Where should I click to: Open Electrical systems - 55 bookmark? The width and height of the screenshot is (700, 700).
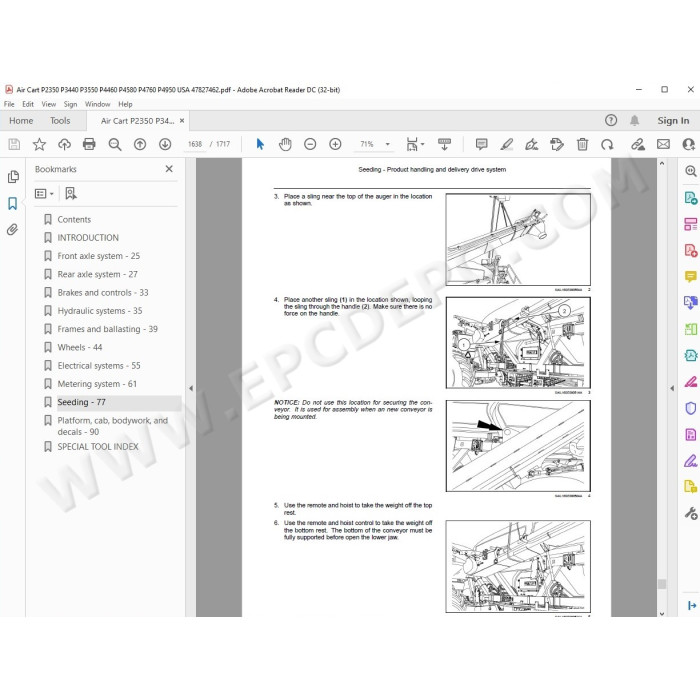99,366
